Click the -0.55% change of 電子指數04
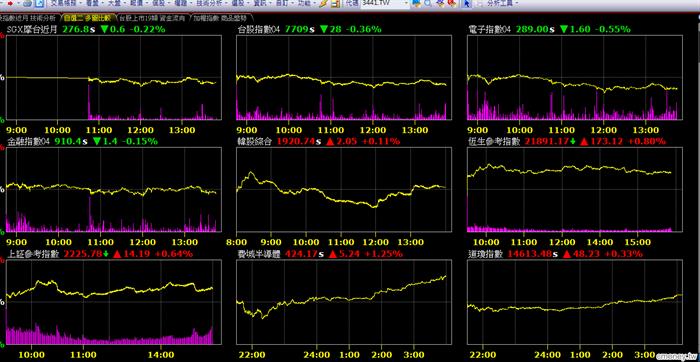The height and width of the screenshot is (362, 700). pyautogui.click(x=612, y=29)
